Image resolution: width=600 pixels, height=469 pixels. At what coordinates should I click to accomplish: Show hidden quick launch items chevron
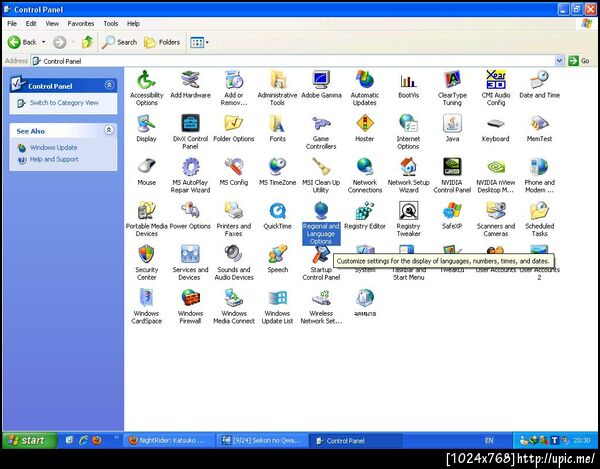116,438
